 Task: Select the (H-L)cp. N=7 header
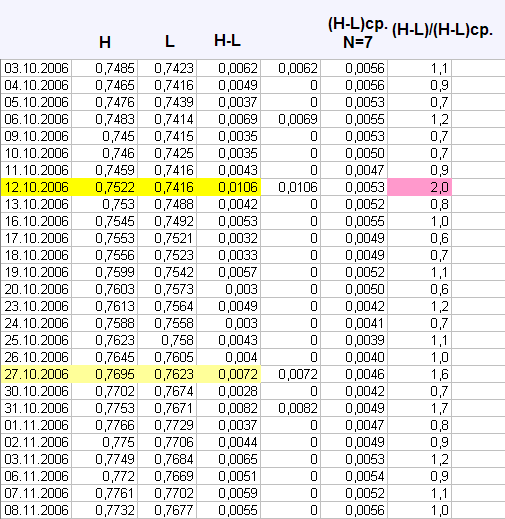[x=358, y=33]
